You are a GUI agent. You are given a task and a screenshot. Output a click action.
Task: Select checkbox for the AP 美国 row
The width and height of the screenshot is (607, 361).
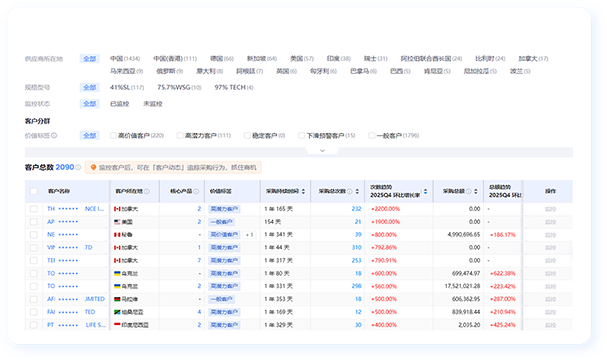click(x=34, y=222)
